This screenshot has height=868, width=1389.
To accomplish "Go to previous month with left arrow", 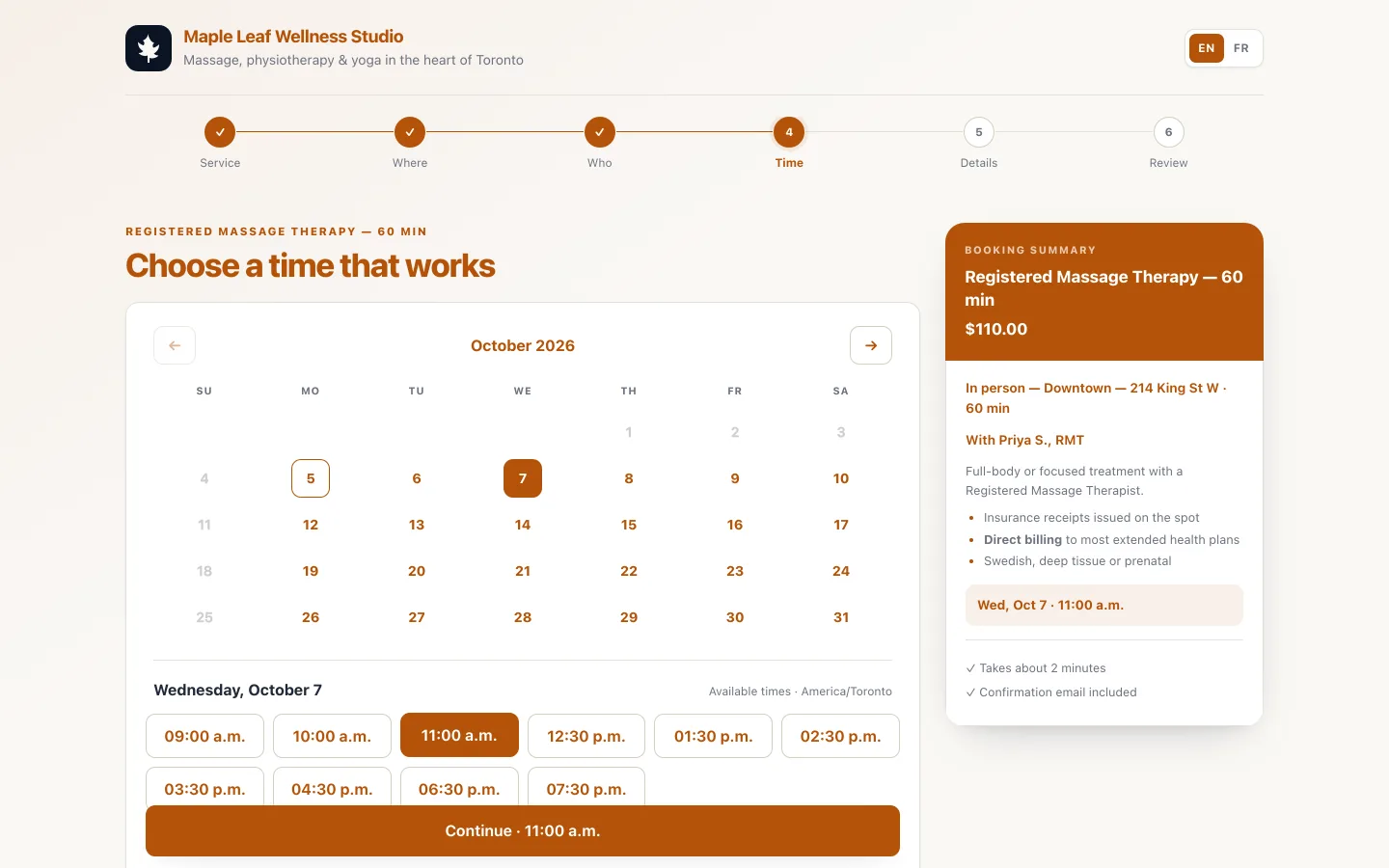I will (x=175, y=345).
